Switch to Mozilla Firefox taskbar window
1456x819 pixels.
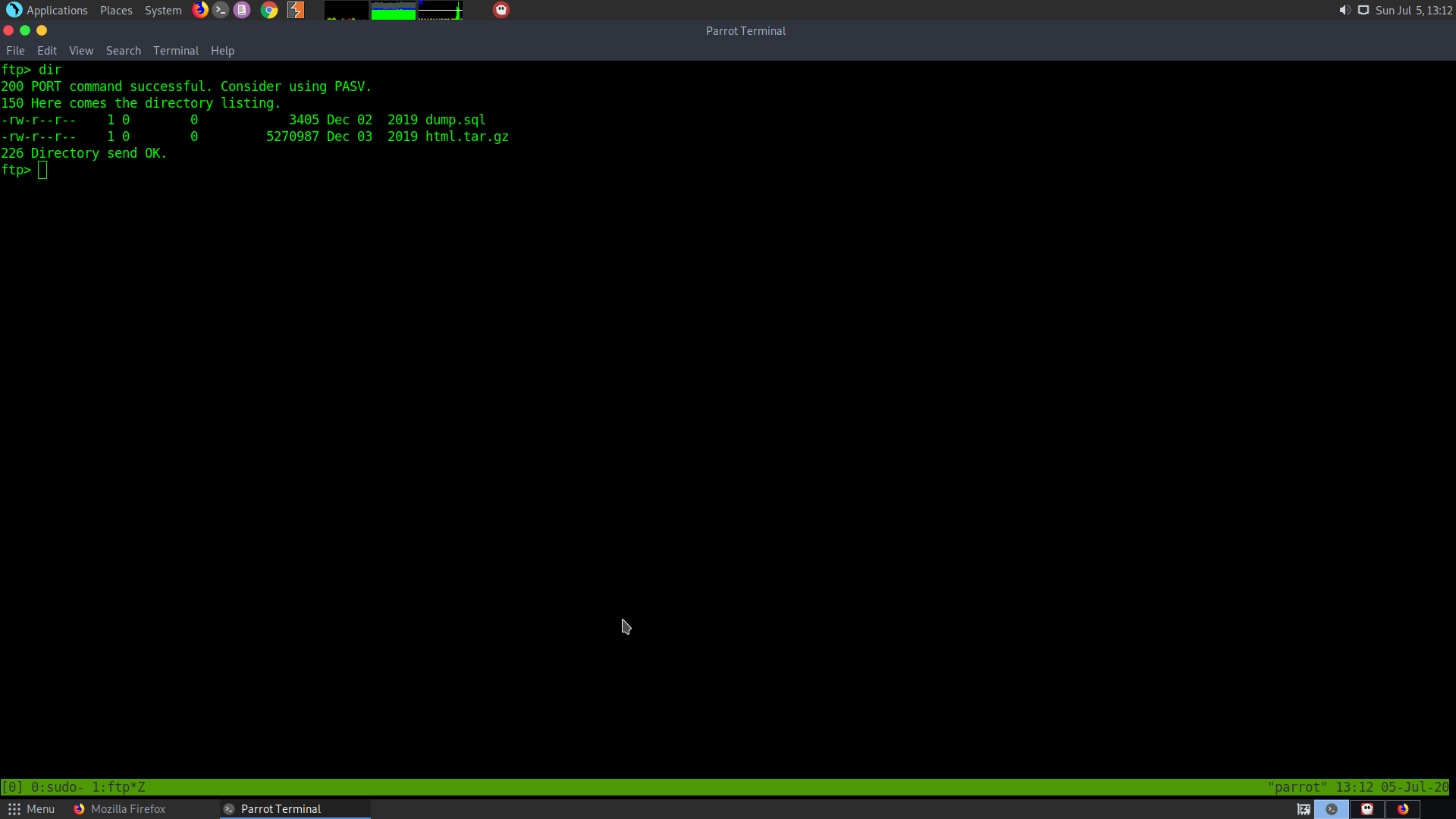(x=121, y=809)
